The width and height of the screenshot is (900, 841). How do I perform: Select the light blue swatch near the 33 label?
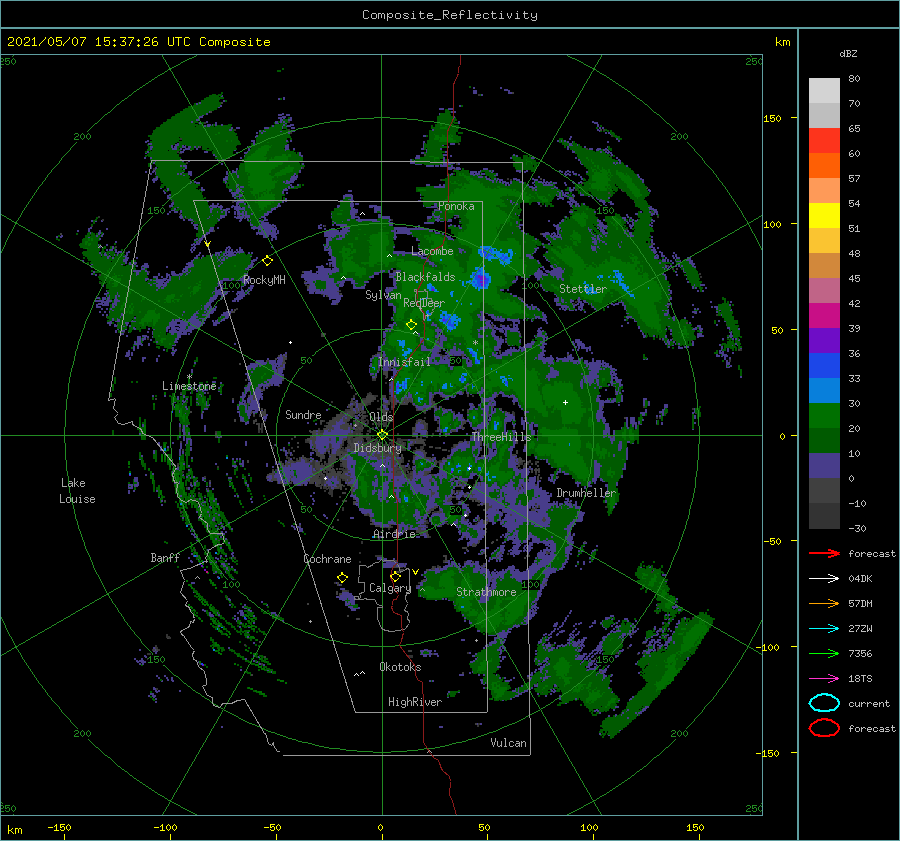click(x=824, y=390)
